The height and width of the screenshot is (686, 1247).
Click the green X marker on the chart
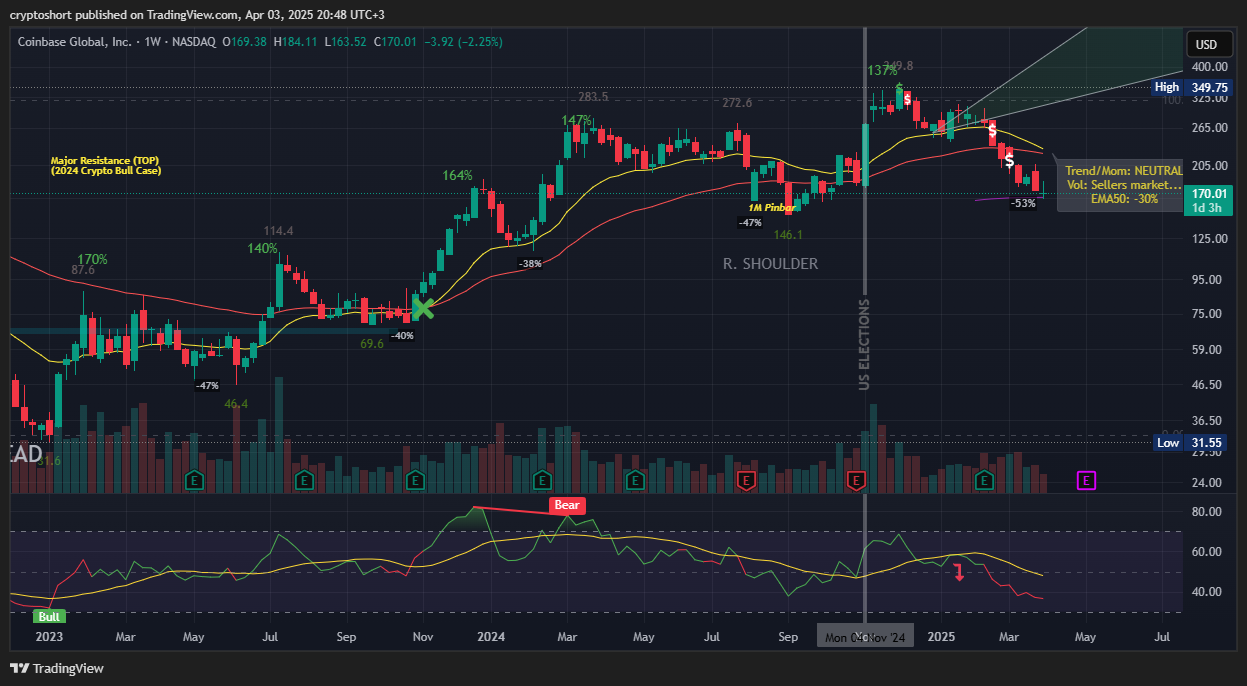[x=423, y=308]
